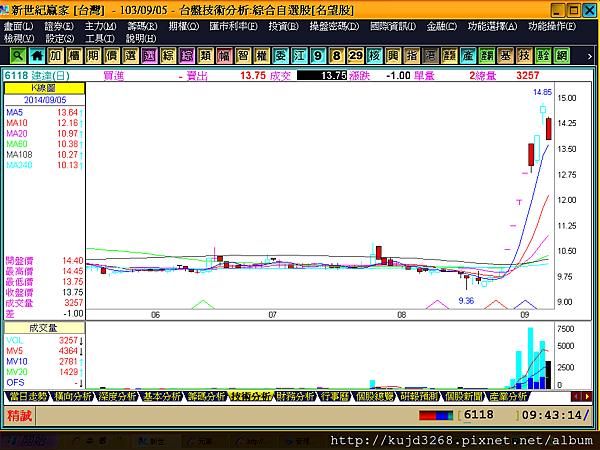Image resolution: width=600 pixels, height=450 pixels.
Task: Click the 指 toolbar icon
Action: coord(412,56)
